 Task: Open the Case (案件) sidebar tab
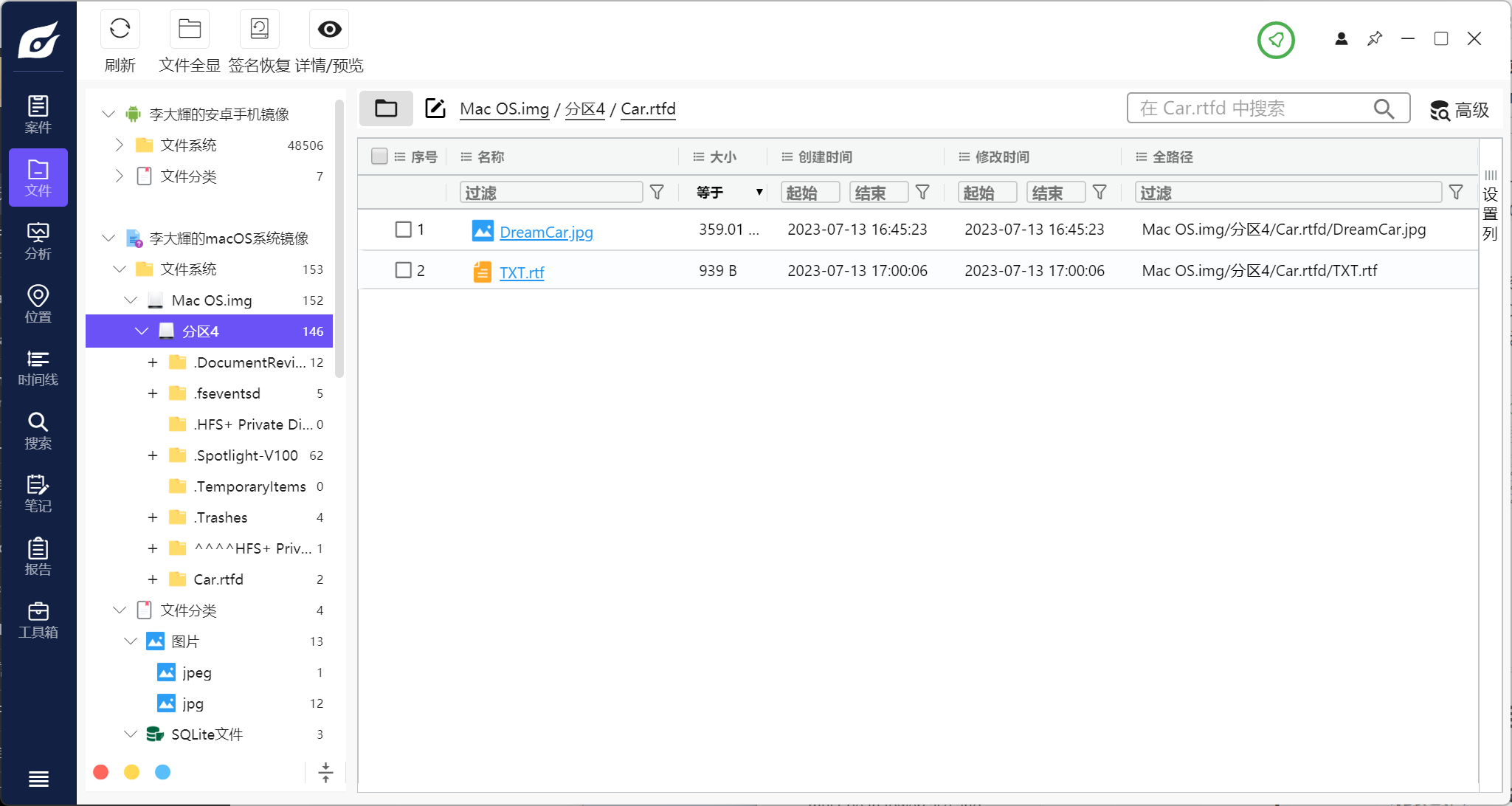tap(38, 114)
